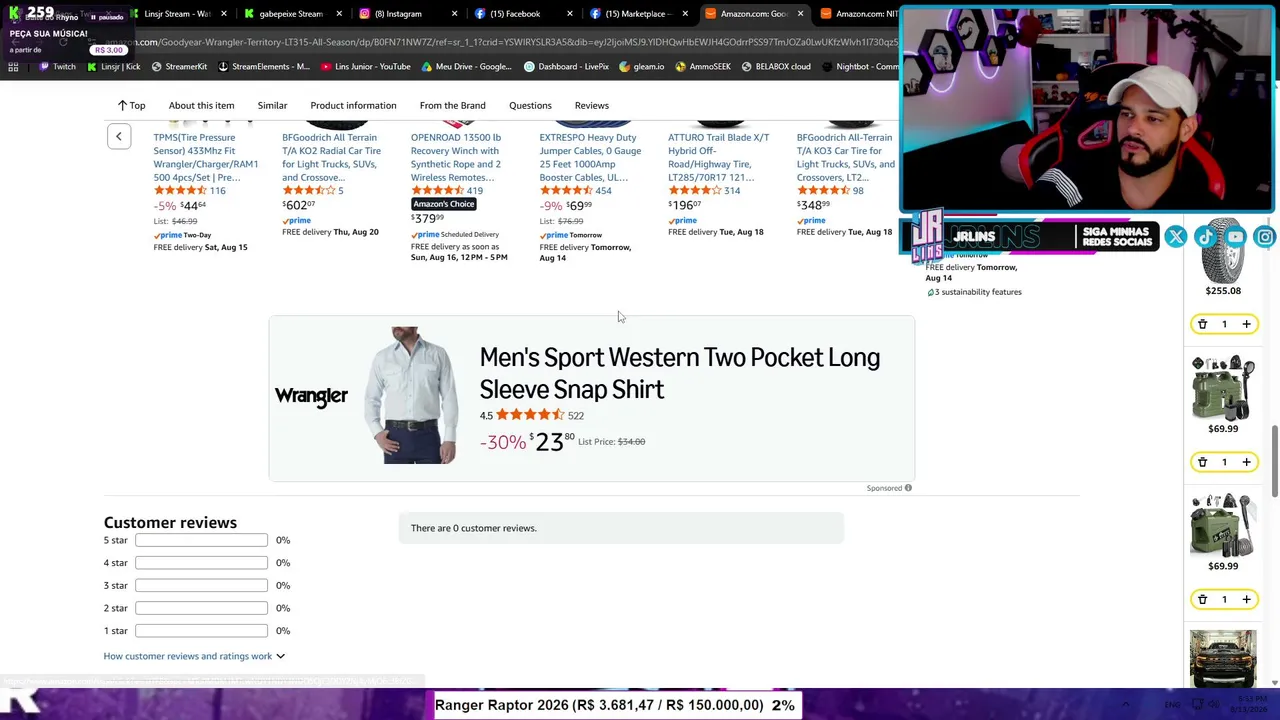Viewport: 1280px width, 720px height.
Task: Click the 1 star rating bar
Action: pyautogui.click(x=201, y=631)
